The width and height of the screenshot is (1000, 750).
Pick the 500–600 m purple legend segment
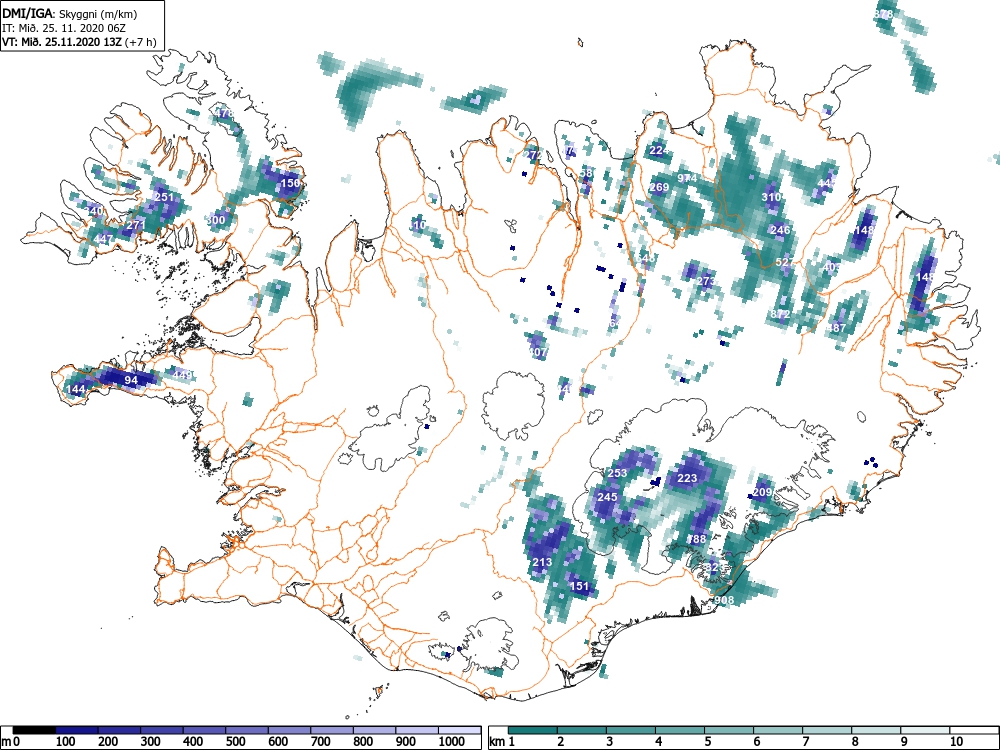247,730
